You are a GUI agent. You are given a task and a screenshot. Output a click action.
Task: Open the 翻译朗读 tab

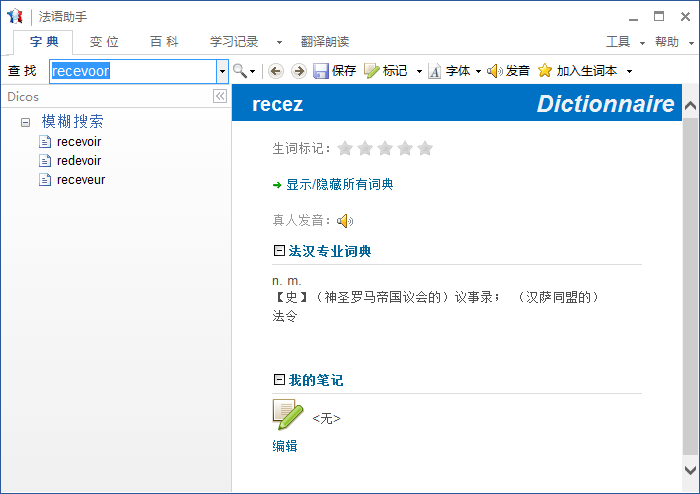325,42
